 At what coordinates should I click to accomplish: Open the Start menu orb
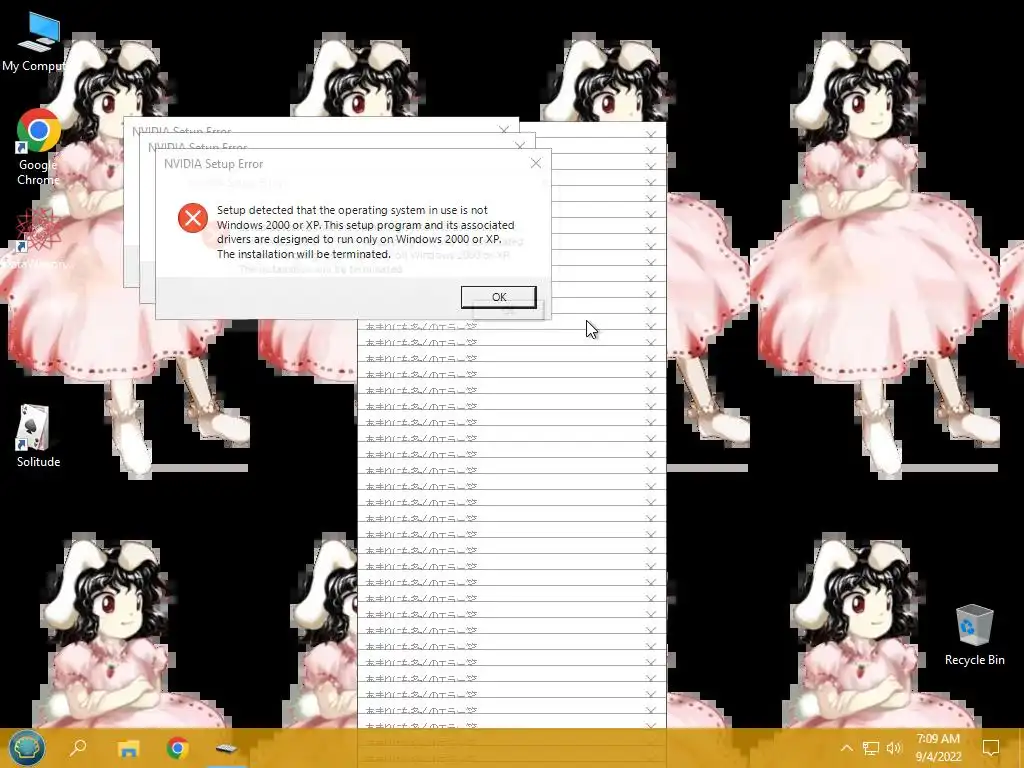tap(27, 748)
